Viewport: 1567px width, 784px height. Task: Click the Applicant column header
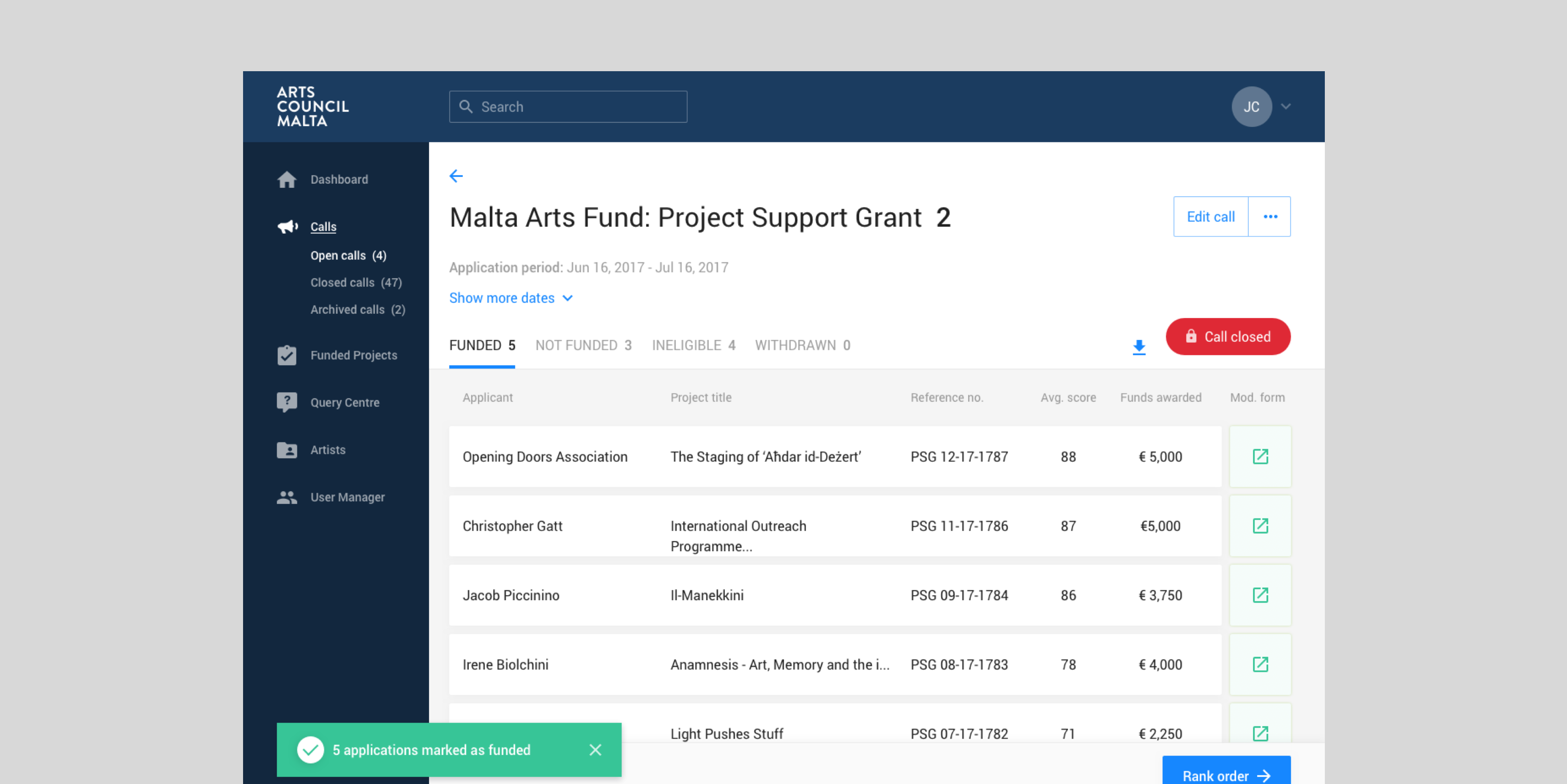pos(487,398)
